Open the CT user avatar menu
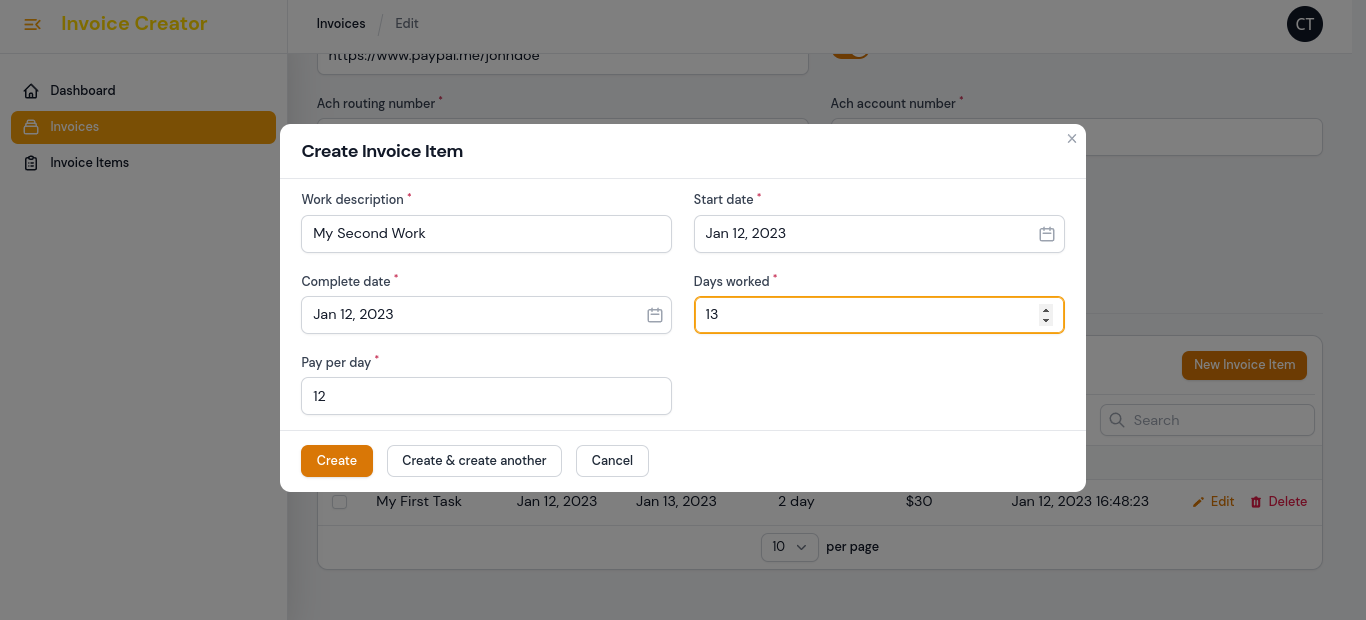Viewport: 1366px width, 620px height. click(1304, 24)
